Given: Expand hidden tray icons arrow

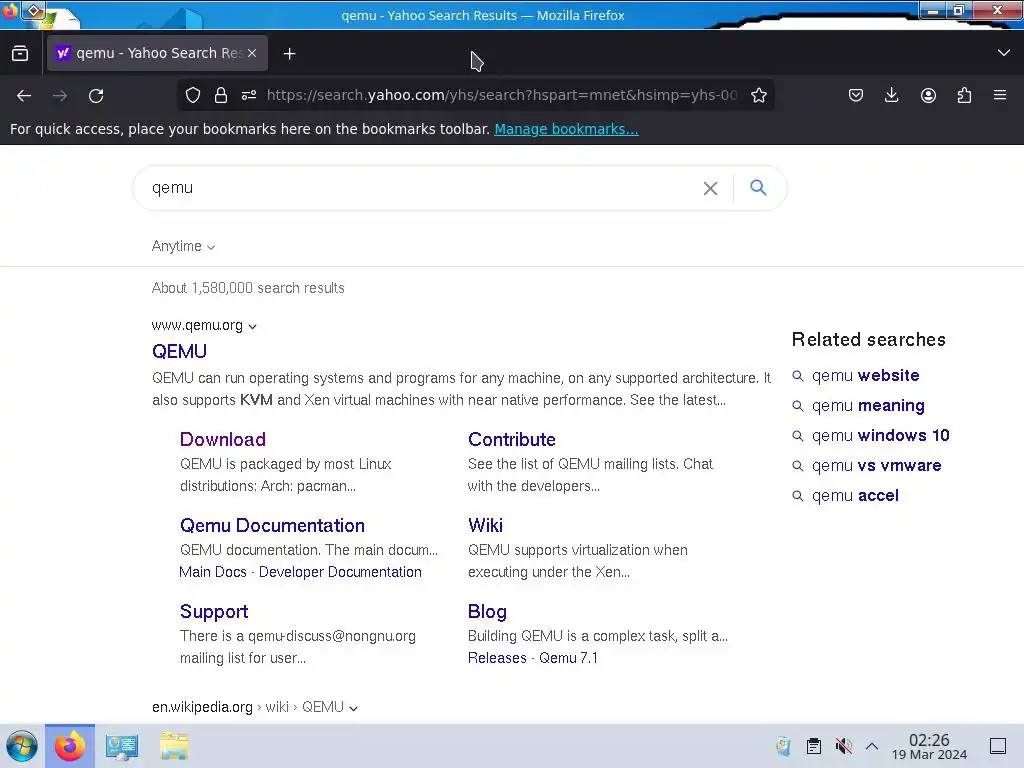Looking at the screenshot, I should (872, 746).
